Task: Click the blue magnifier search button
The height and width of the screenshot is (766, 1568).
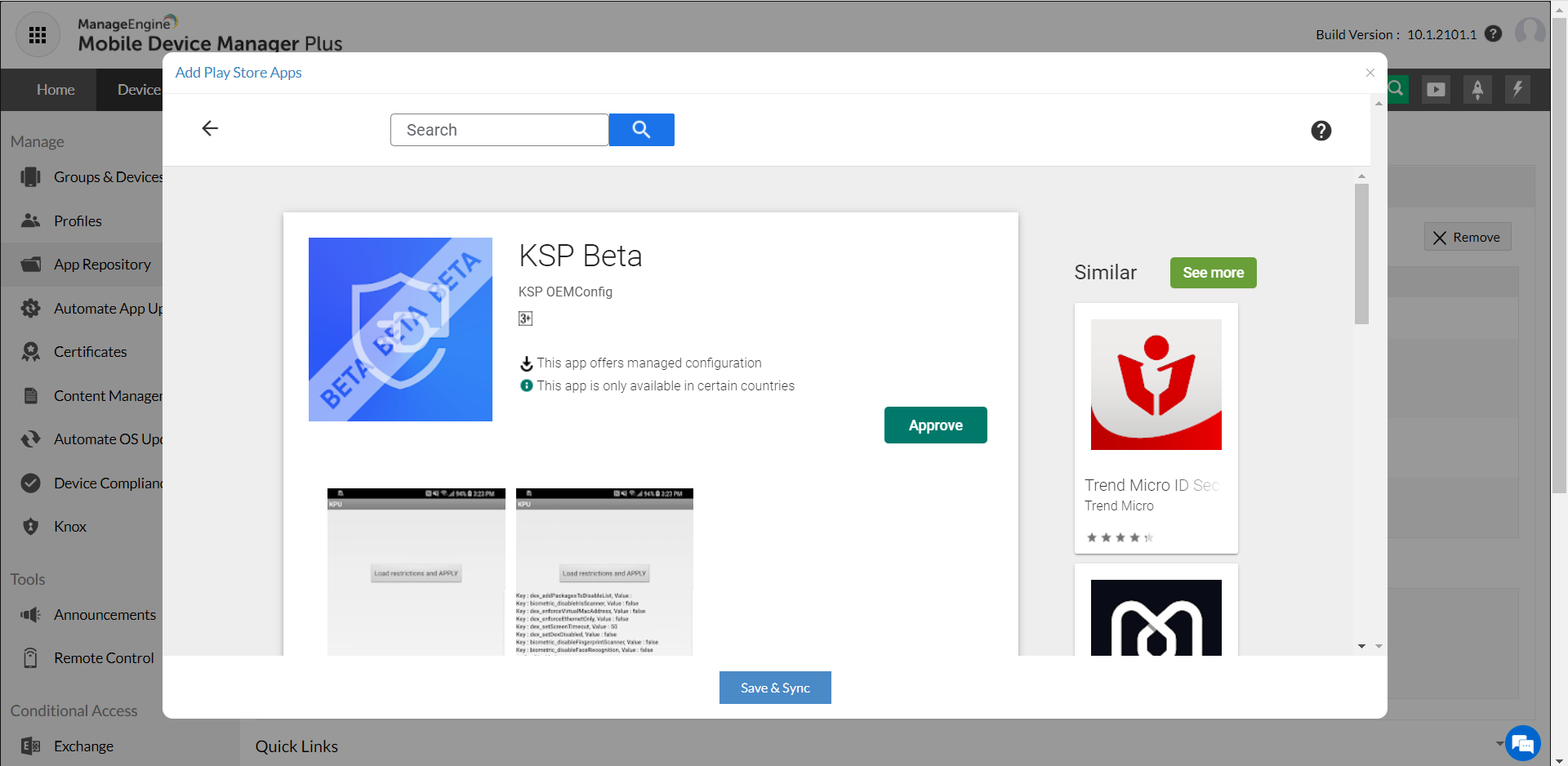Action: pos(642,130)
